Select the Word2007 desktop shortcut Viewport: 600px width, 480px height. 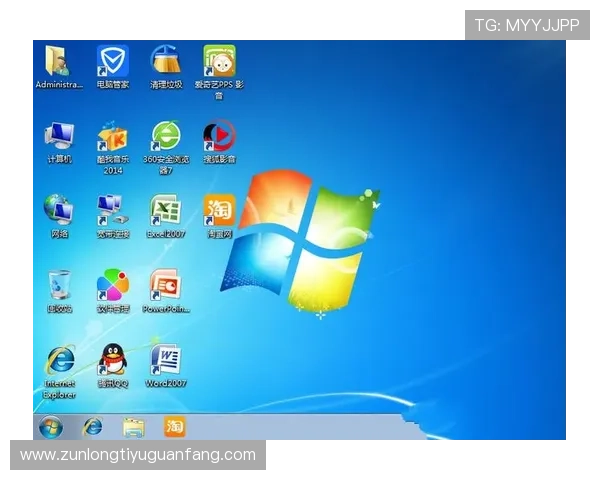pyautogui.click(x=165, y=360)
